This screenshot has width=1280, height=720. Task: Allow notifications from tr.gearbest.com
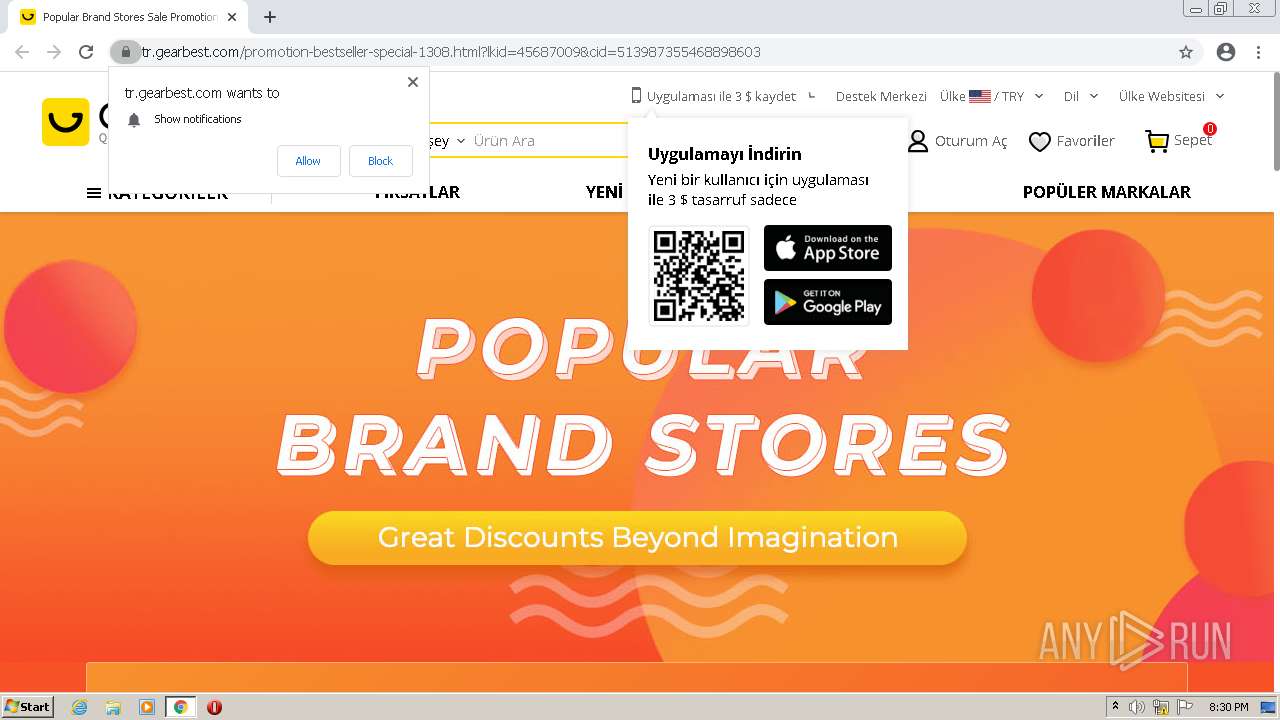[308, 161]
